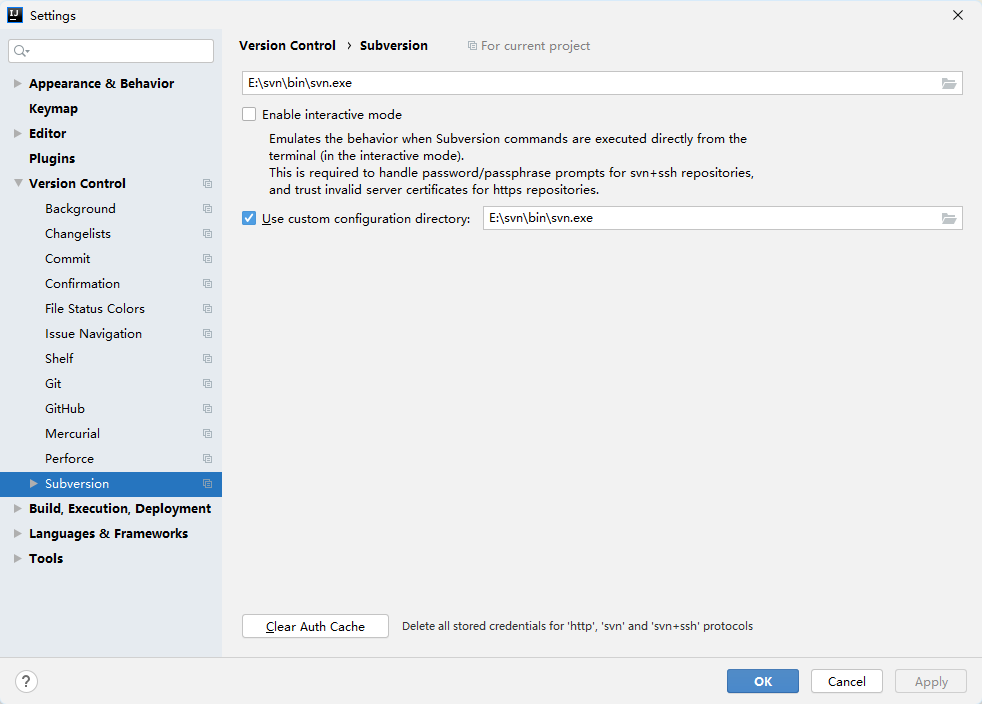This screenshot has height=704, width=982.
Task: Open help via the question mark icon
Action: pos(26,681)
